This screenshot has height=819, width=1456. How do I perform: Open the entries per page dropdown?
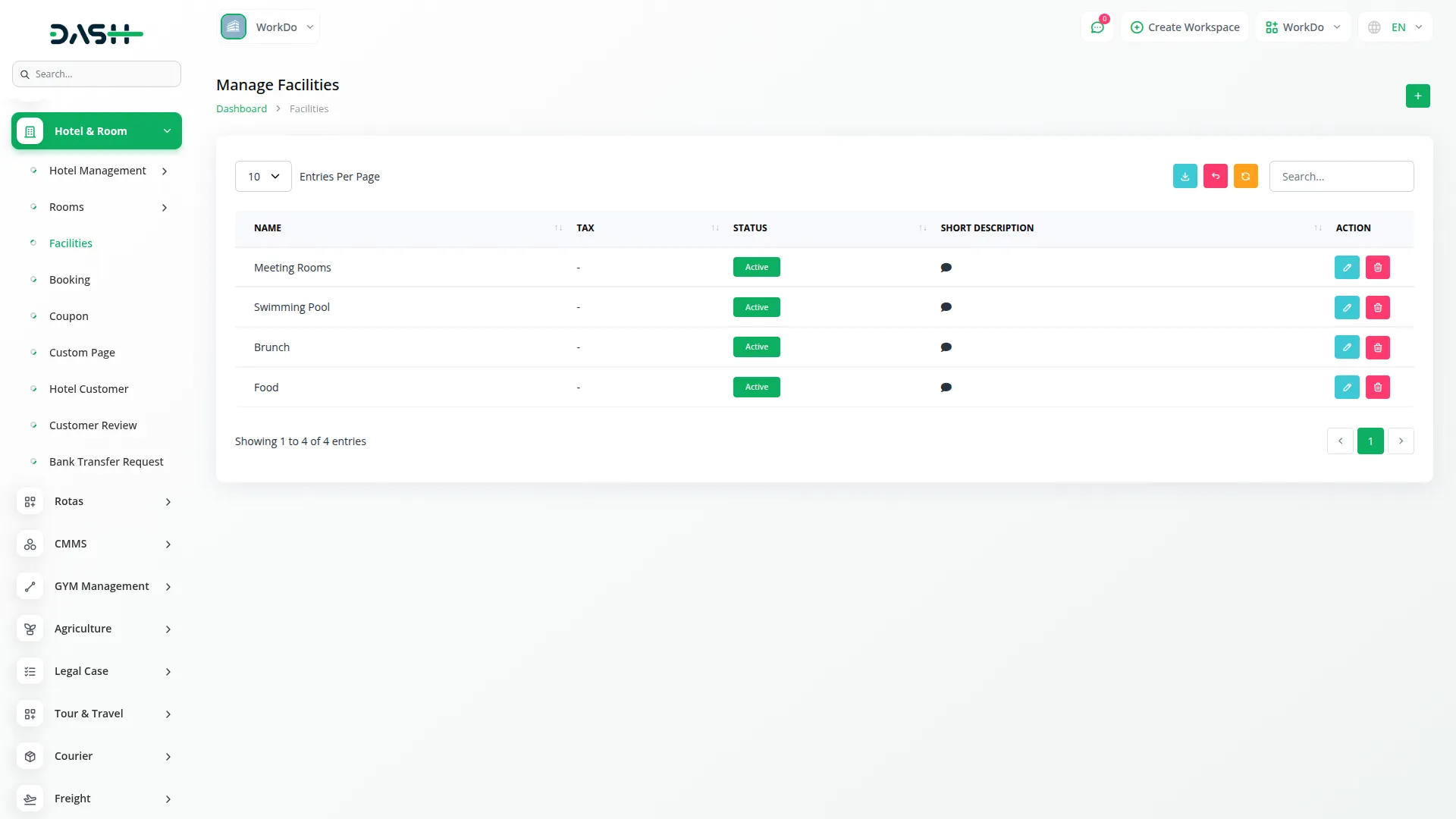(263, 176)
